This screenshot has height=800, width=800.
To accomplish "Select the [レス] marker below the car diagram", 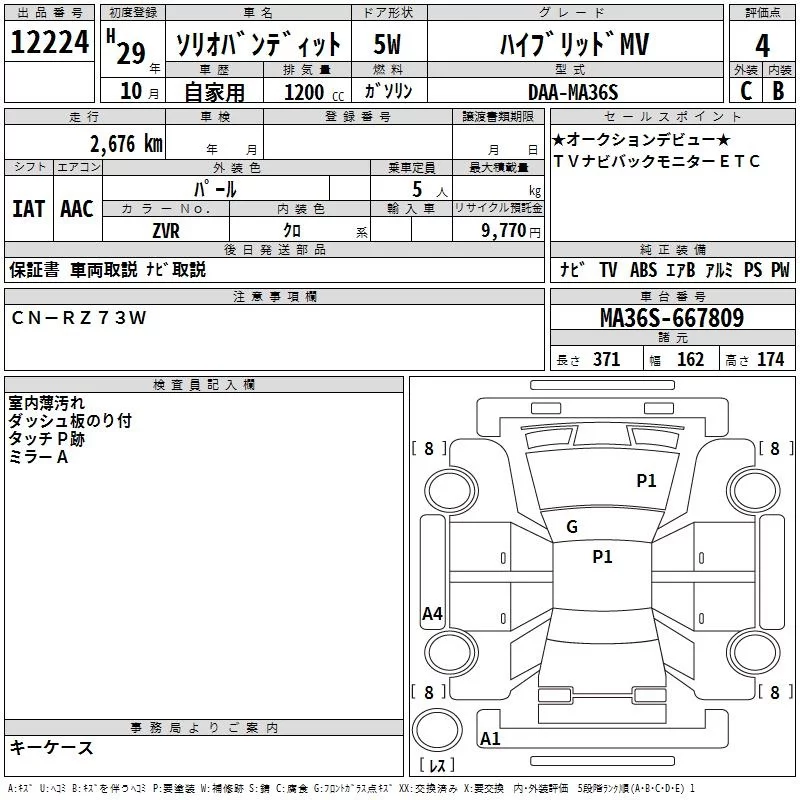I will pyautogui.click(x=436, y=766).
